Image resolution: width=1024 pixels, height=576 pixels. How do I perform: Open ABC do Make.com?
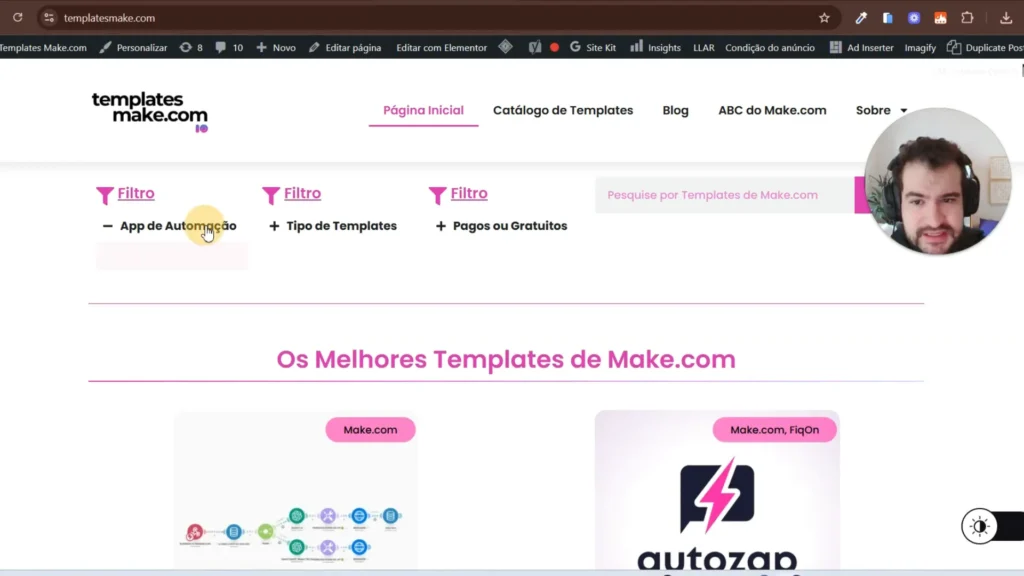point(772,110)
